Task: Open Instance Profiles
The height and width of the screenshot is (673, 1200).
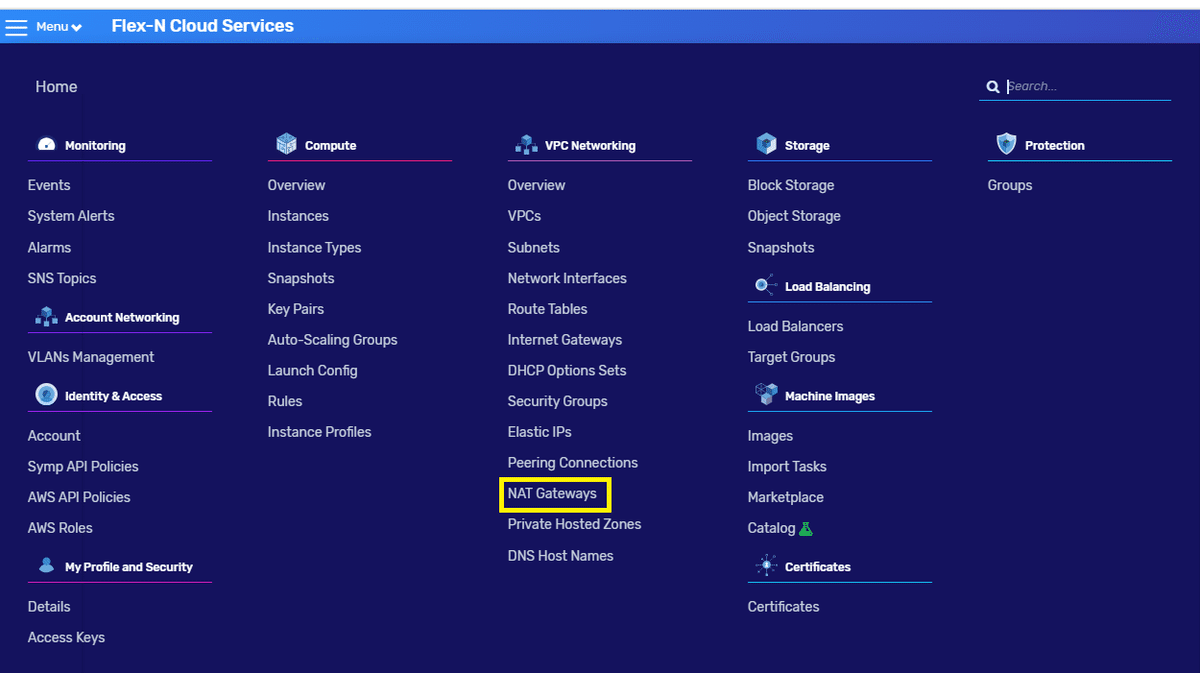Action: [x=319, y=432]
